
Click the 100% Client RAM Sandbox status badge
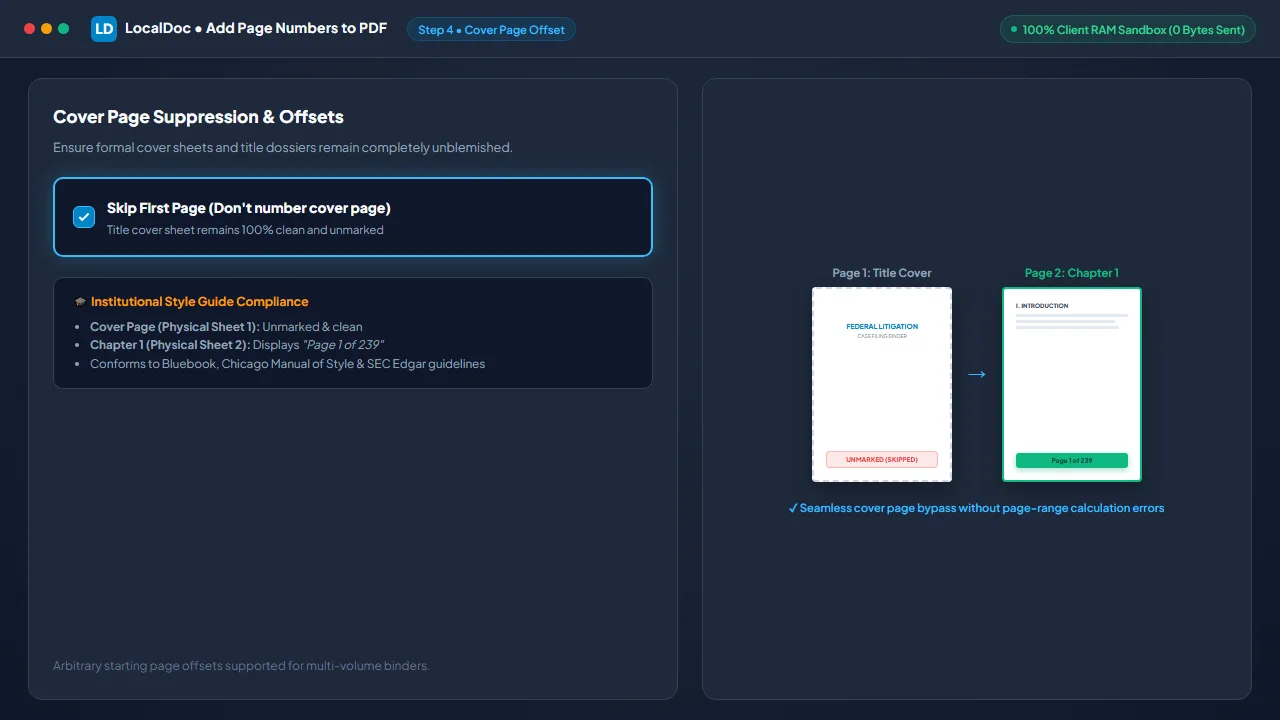coord(1128,30)
